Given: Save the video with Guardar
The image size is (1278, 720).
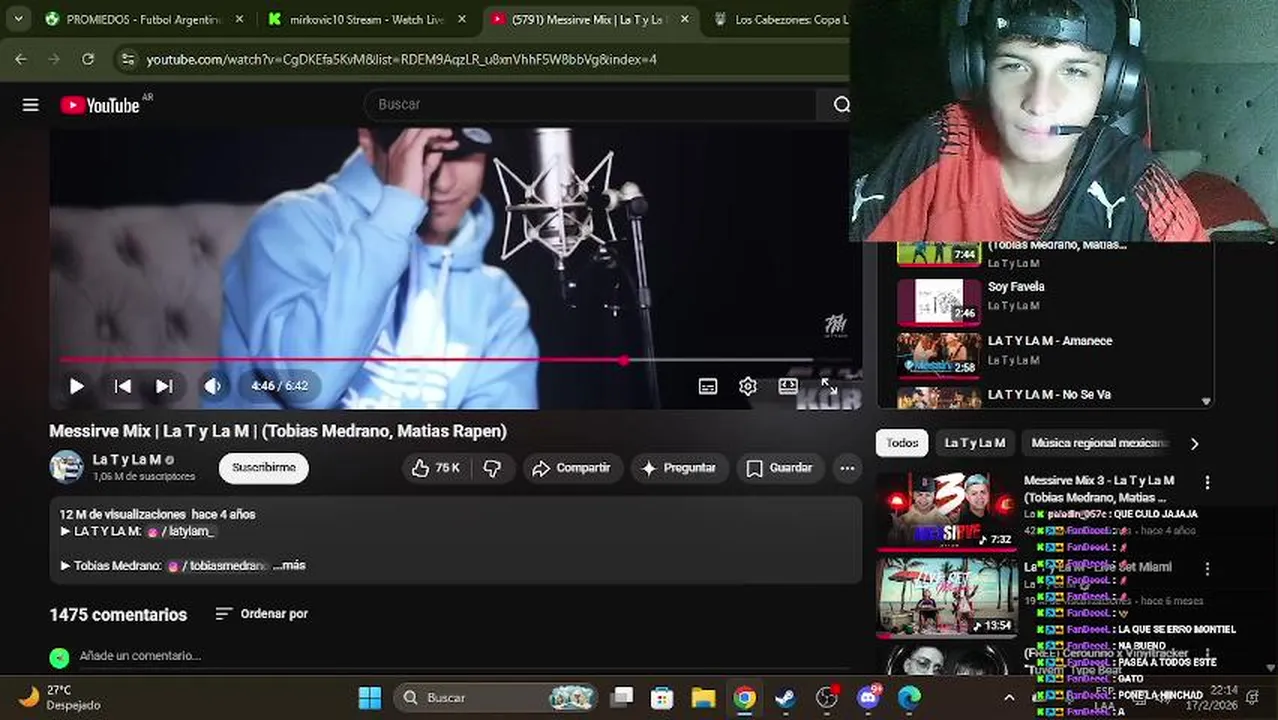Looking at the screenshot, I should coord(779,468).
